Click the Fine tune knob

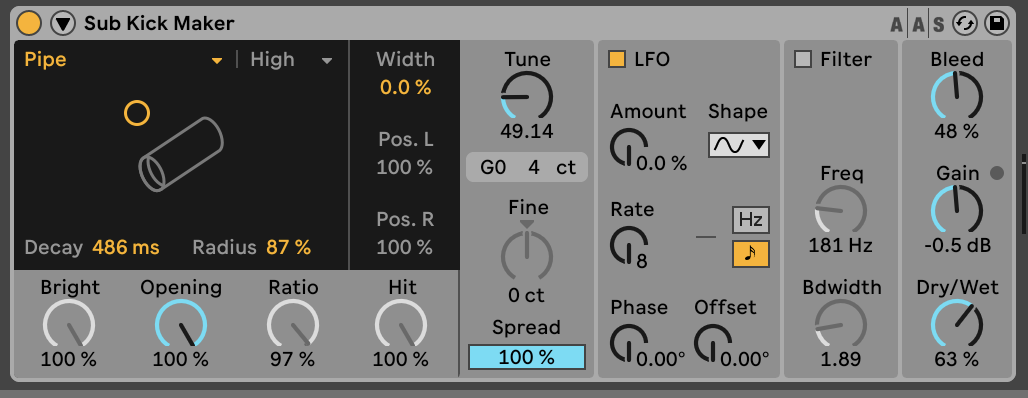526,256
